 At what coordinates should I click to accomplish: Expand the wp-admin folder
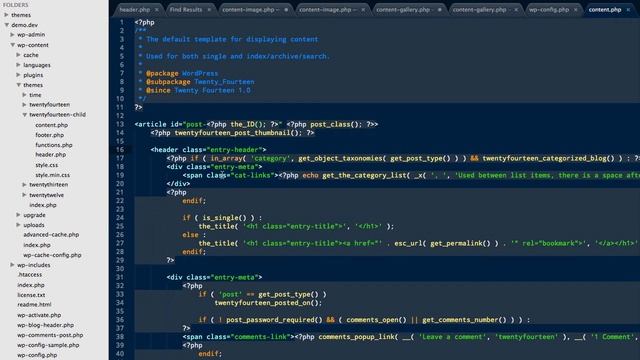point(12,35)
